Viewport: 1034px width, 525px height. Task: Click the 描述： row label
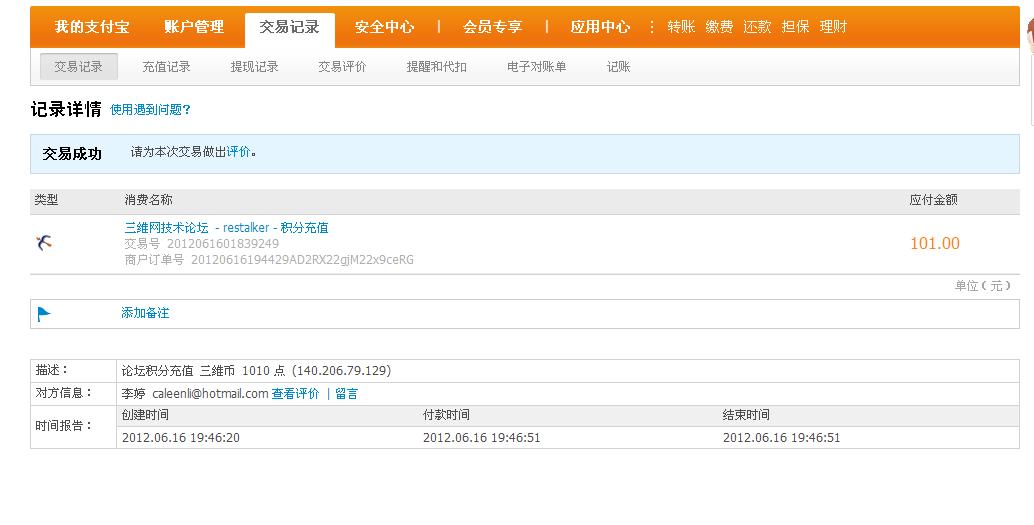click(x=51, y=370)
